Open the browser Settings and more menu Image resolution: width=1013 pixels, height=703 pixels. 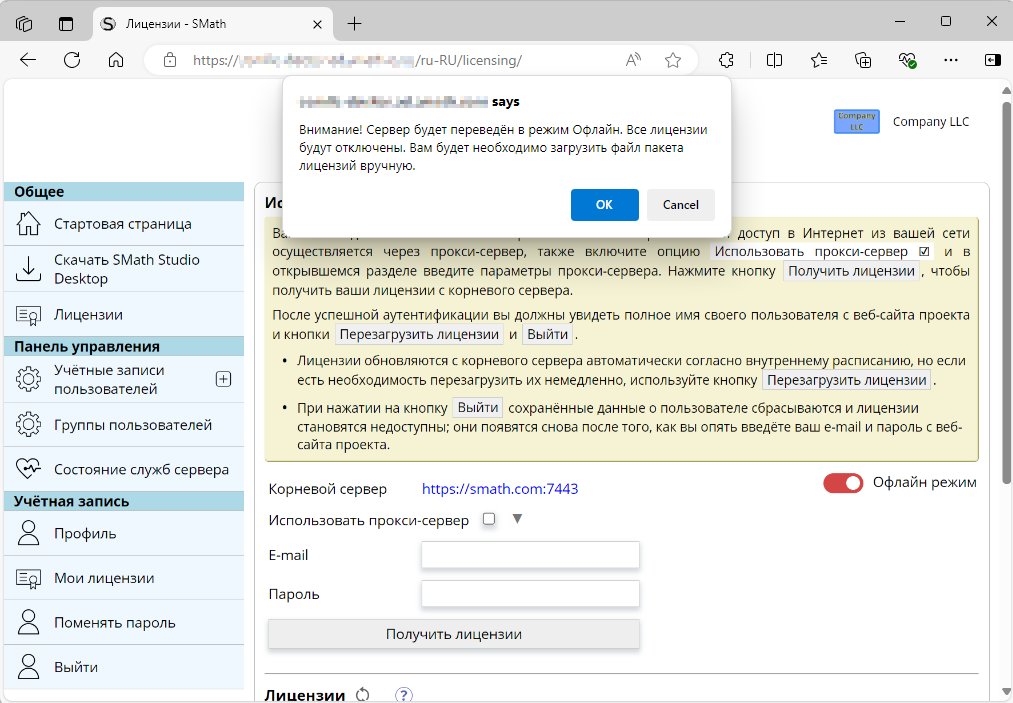[951, 60]
